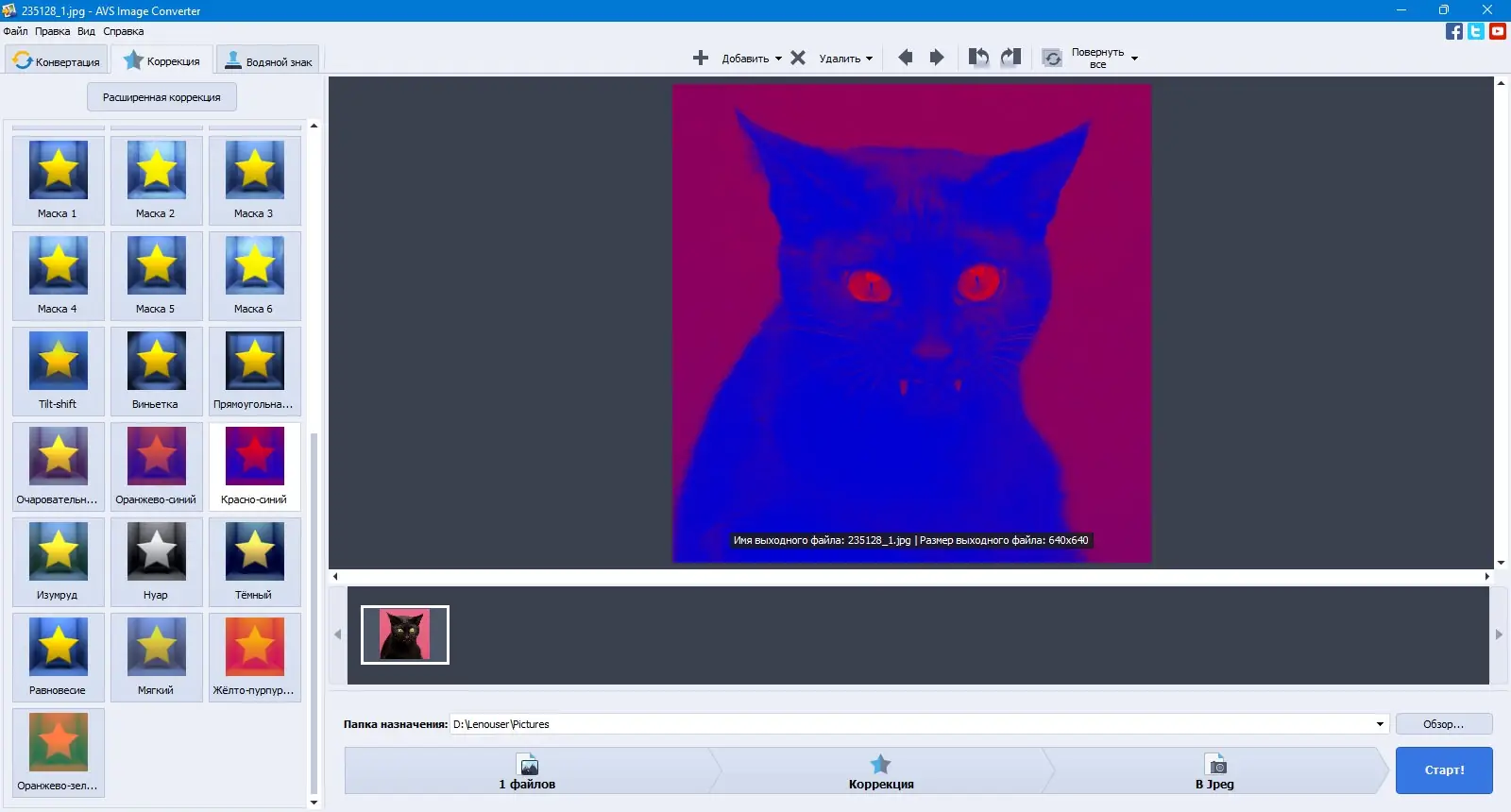
Task: Open the Вид menu
Action: click(86, 31)
